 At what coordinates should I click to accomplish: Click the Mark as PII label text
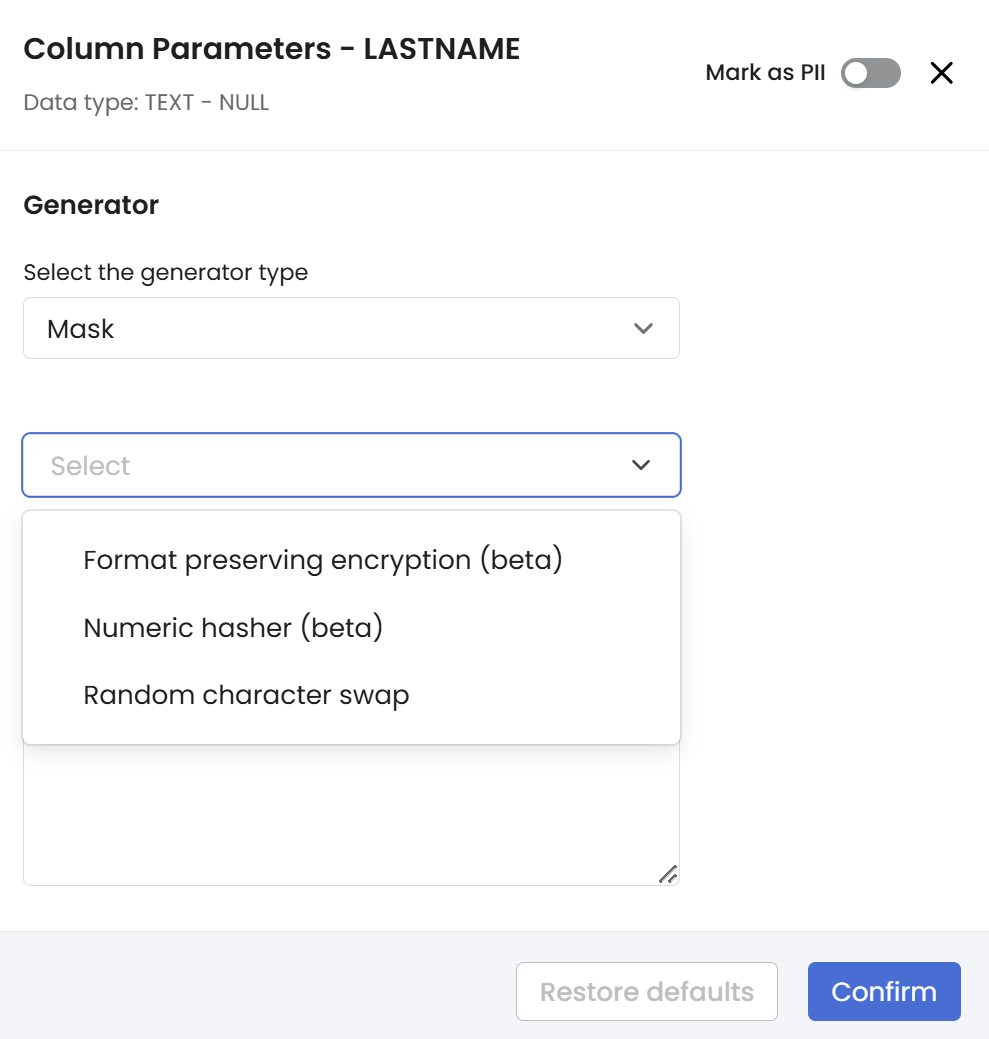(x=765, y=73)
